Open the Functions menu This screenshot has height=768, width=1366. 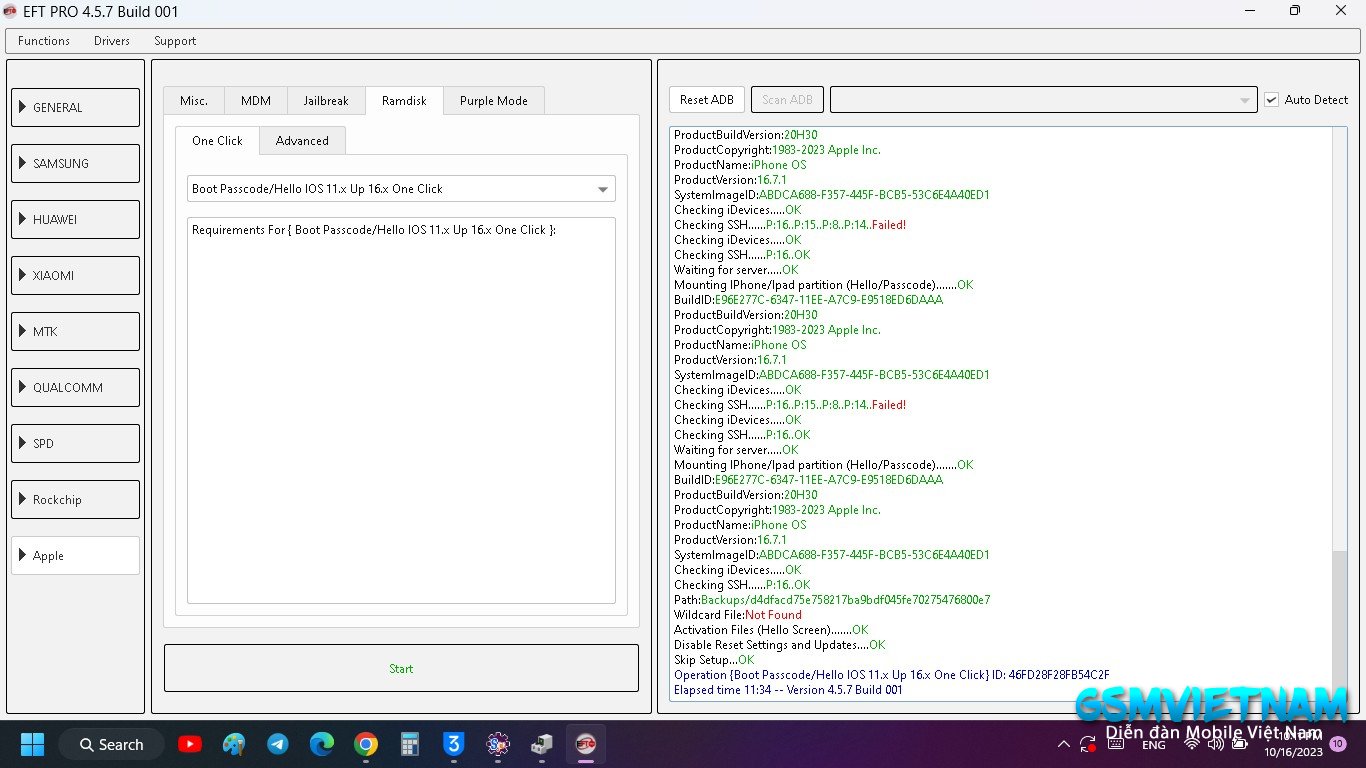44,41
